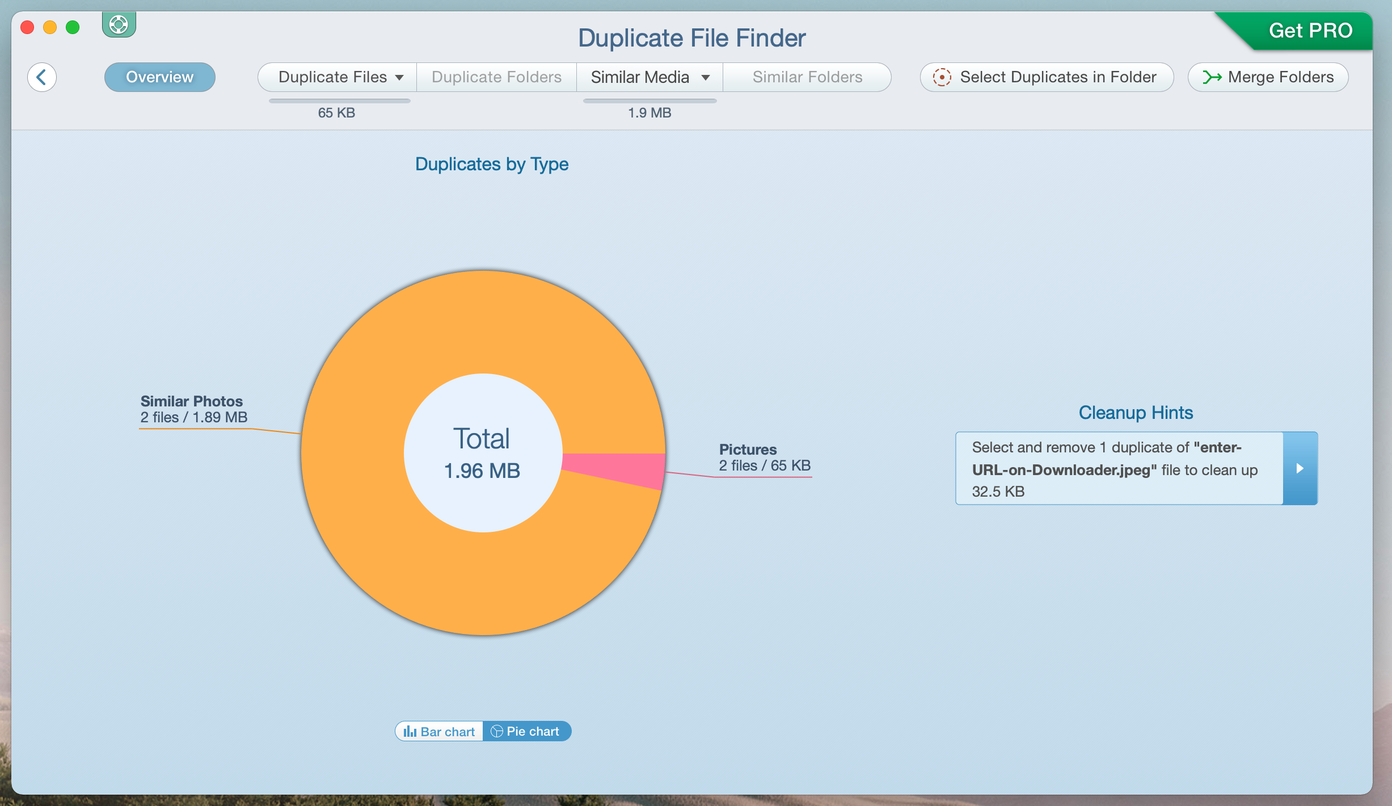The width and height of the screenshot is (1392, 806).
Task: Switch the view to Bar chart
Action: tap(439, 732)
